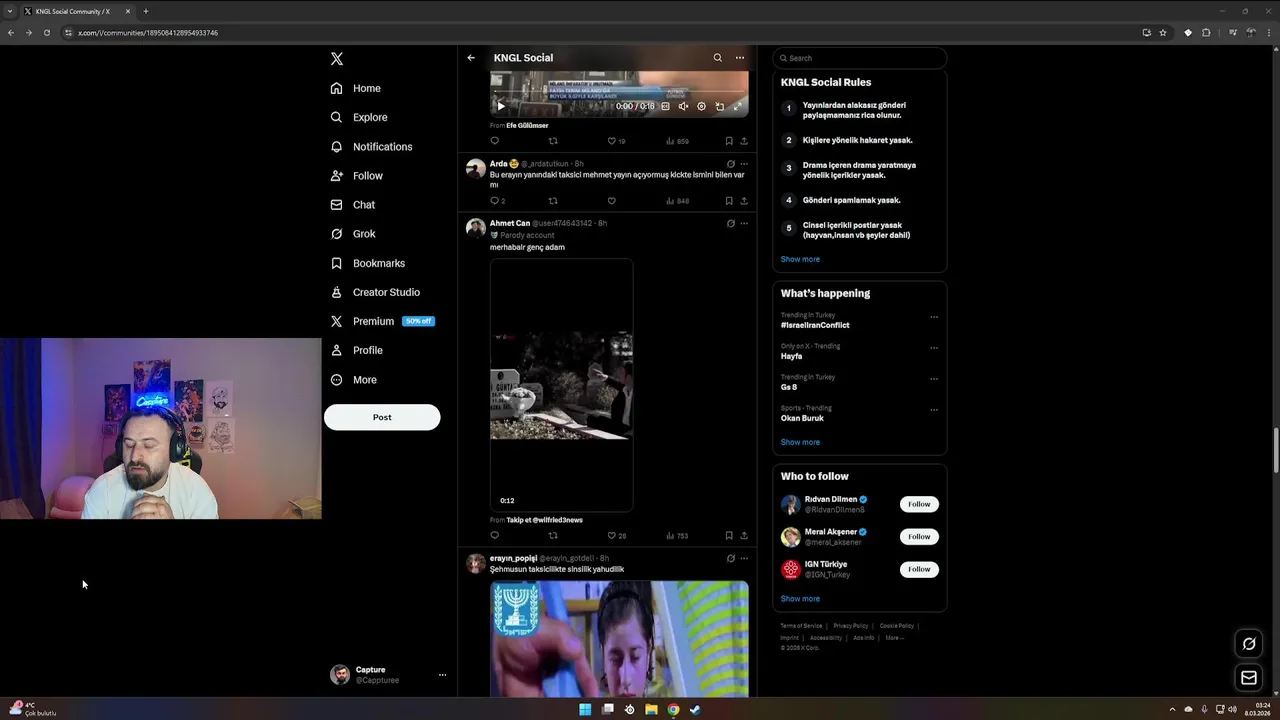The height and width of the screenshot is (720, 1280).
Task: Repost Ahmet Can's post
Action: 553,536
